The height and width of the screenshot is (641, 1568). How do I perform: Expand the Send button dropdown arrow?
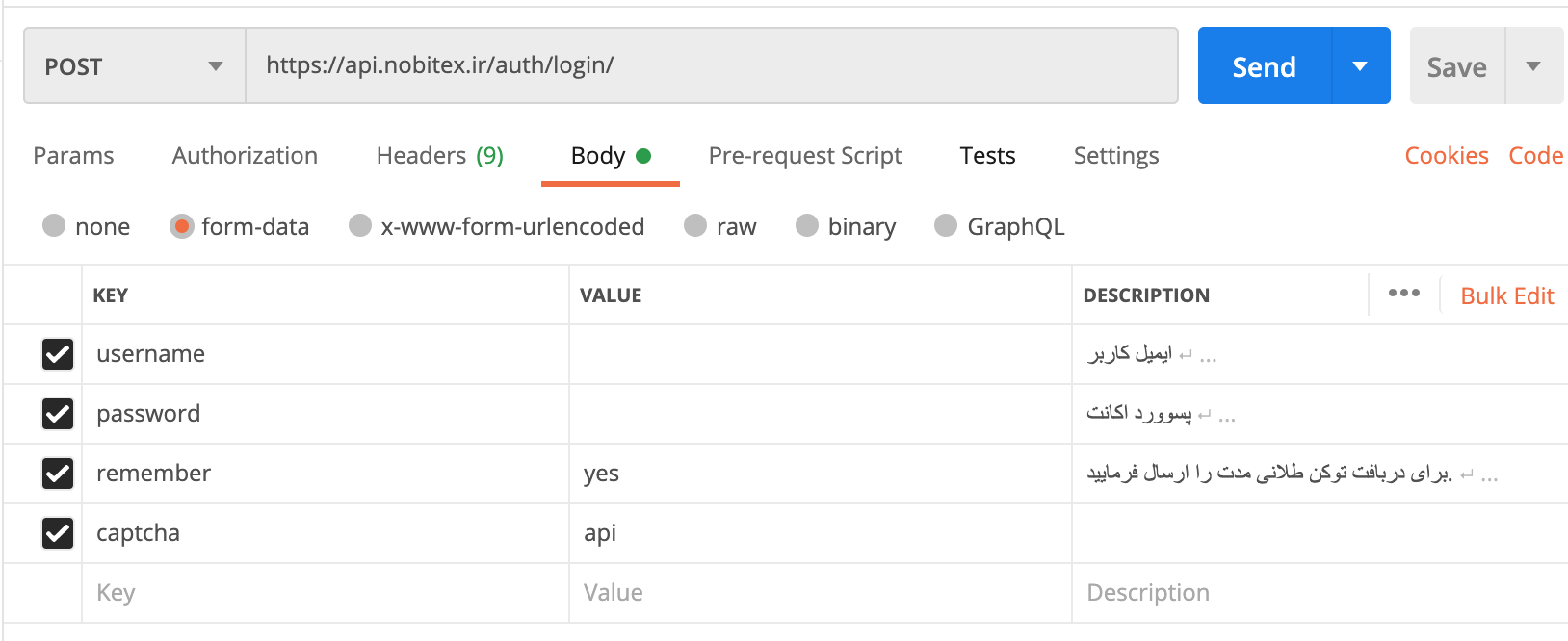[x=1360, y=66]
